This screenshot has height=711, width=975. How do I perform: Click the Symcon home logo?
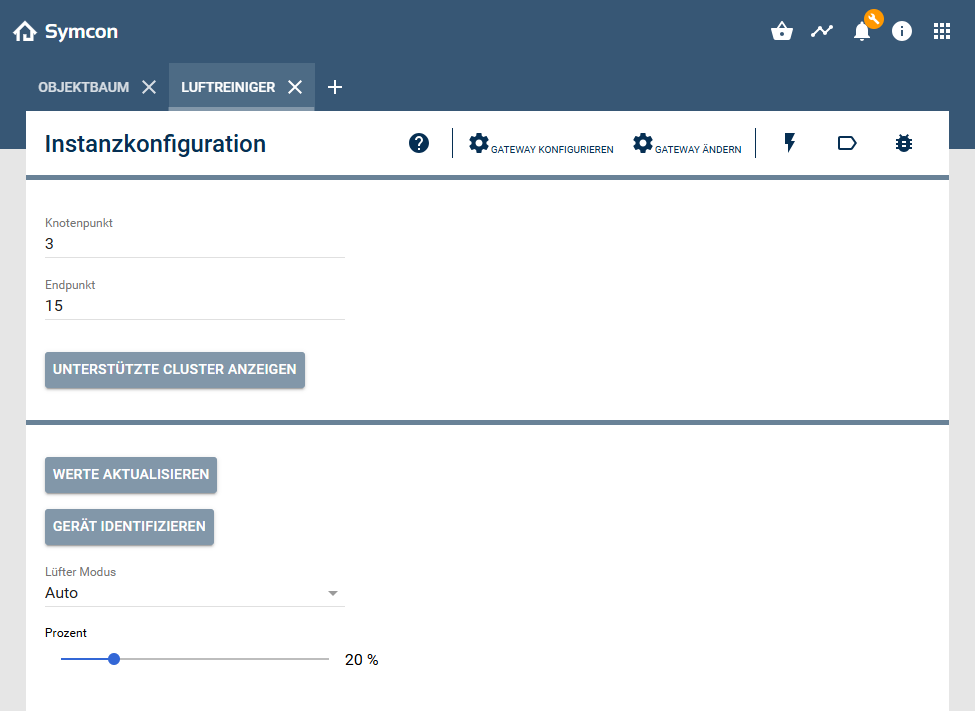point(65,32)
